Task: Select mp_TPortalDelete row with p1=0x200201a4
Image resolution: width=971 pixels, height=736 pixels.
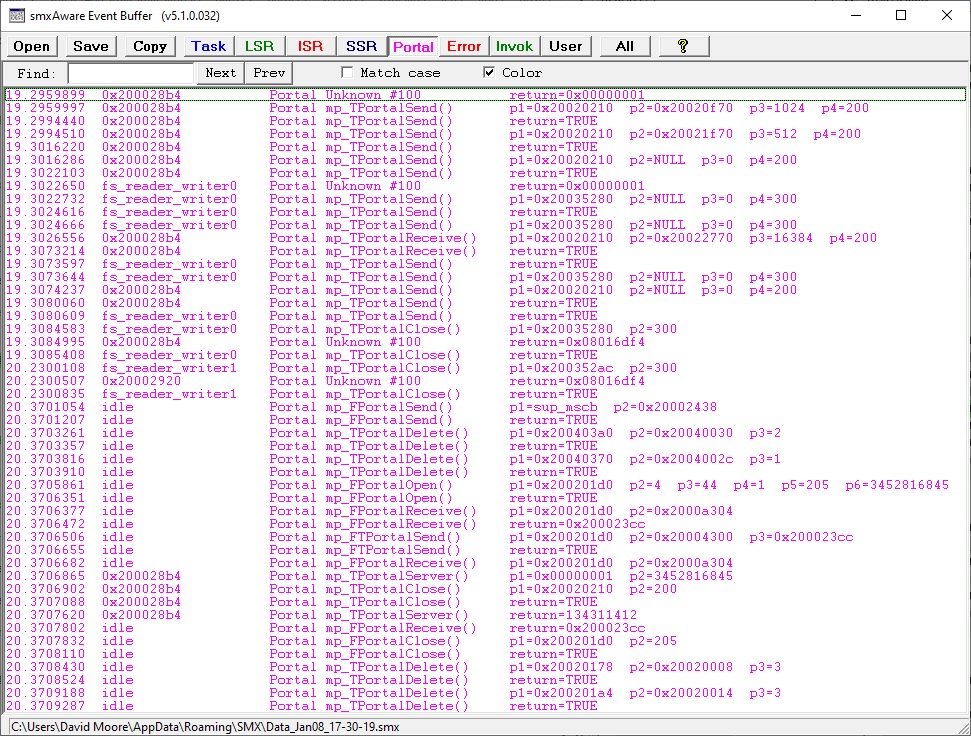Action: pos(486,693)
